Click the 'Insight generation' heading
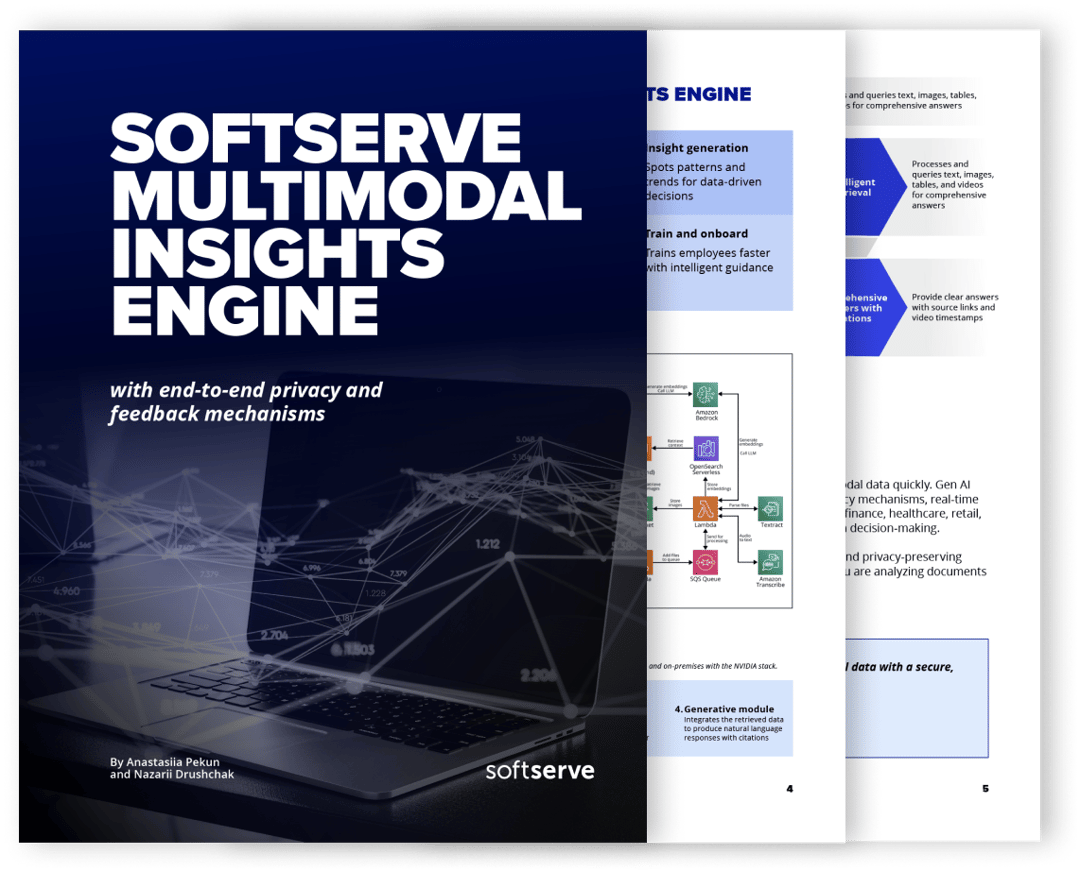The width and height of the screenshot is (1080, 871). [697, 148]
